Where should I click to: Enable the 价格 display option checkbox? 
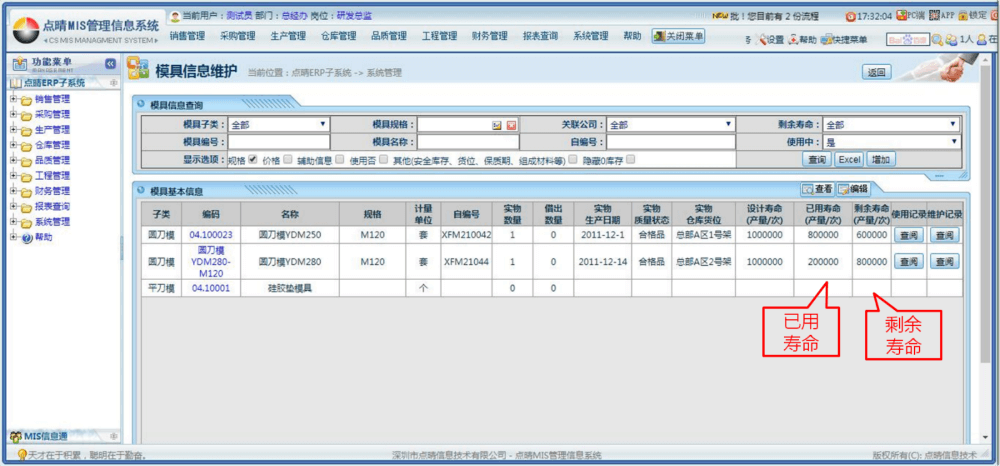[288, 159]
